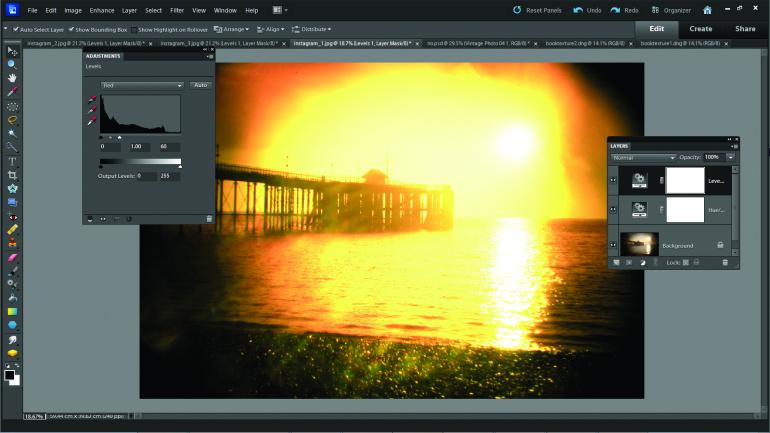The image size is (770, 433).
Task: Select the Custom Shape tool
Action: tap(12, 325)
